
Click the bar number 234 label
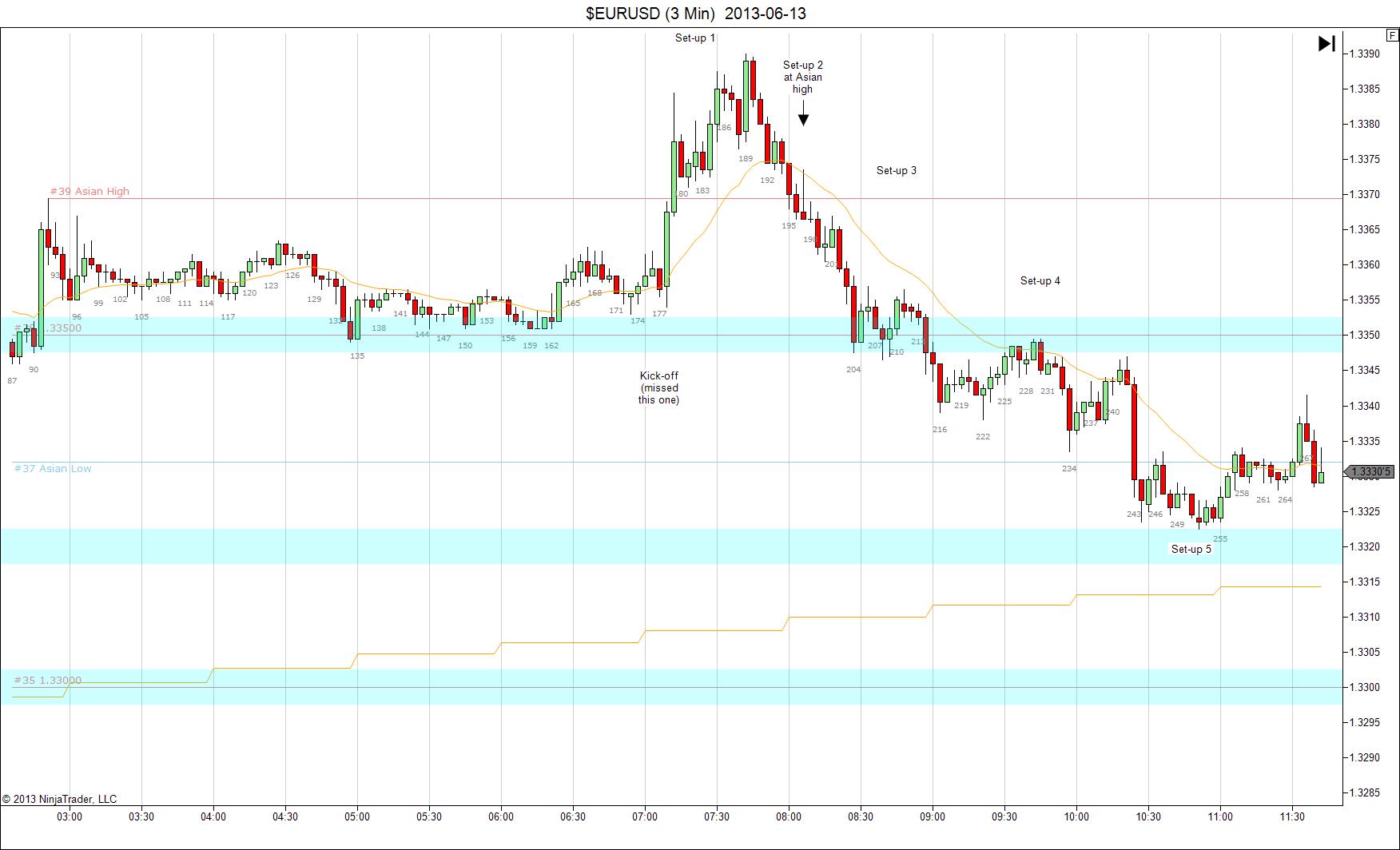tap(1069, 469)
